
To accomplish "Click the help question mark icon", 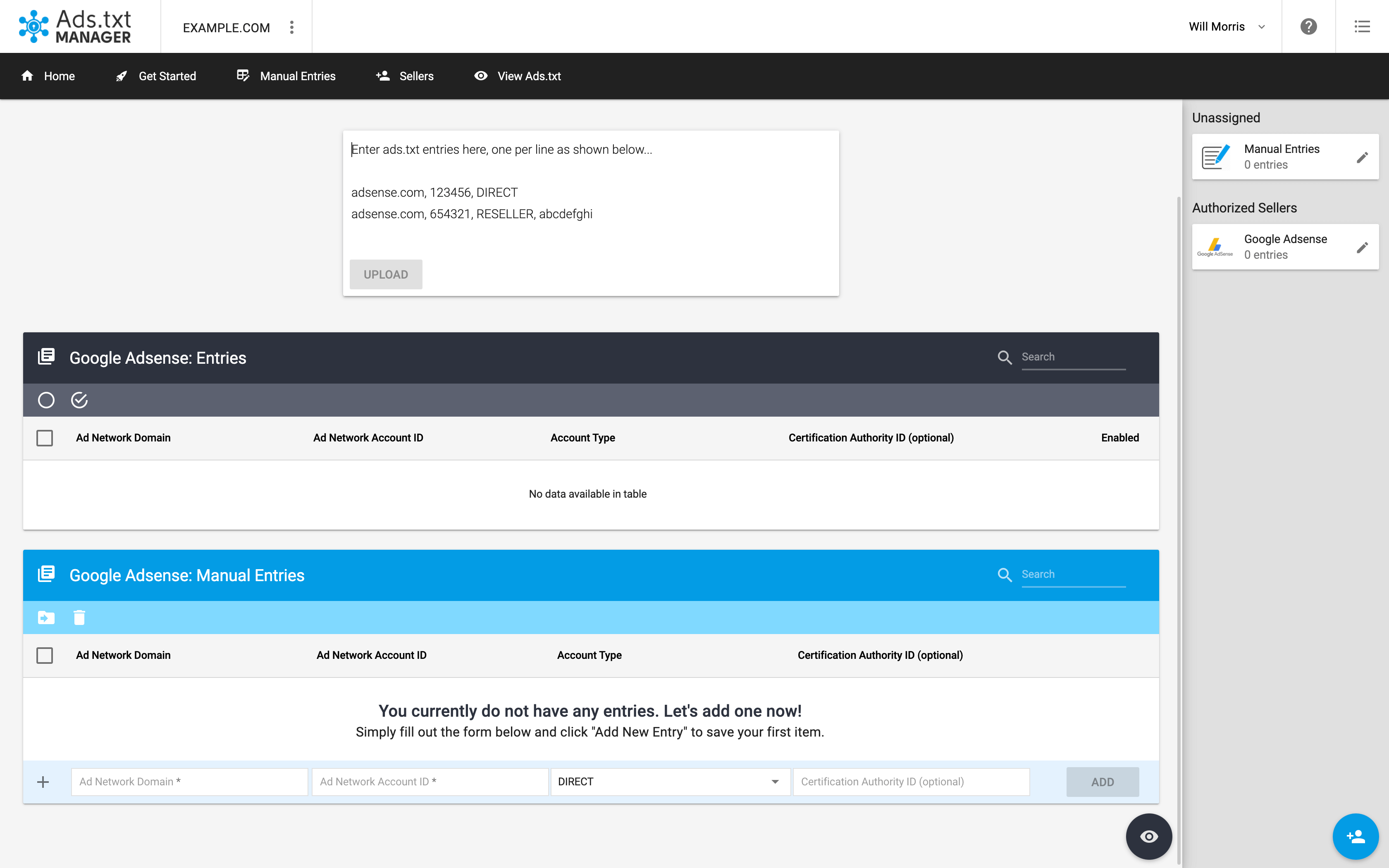I will (1308, 26).
